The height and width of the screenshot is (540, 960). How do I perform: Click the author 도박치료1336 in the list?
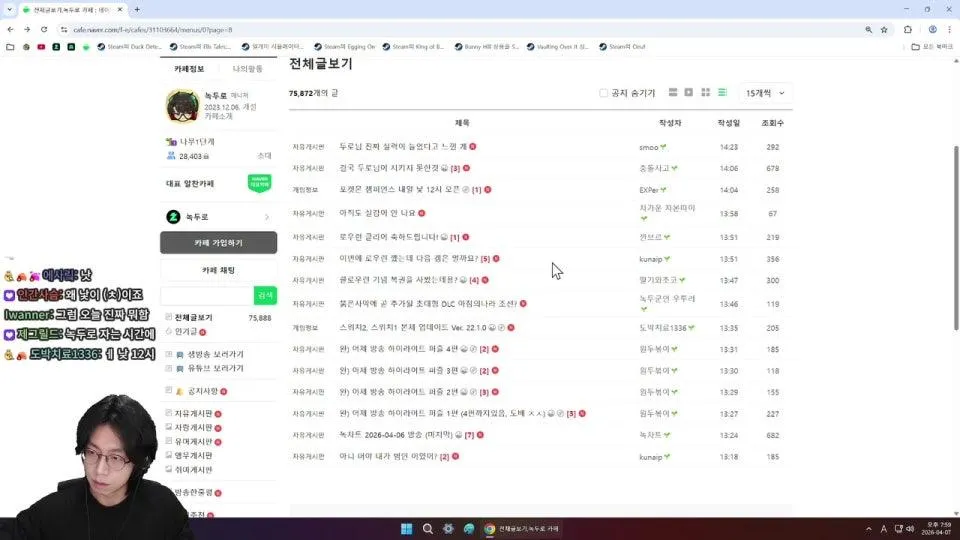(662, 328)
